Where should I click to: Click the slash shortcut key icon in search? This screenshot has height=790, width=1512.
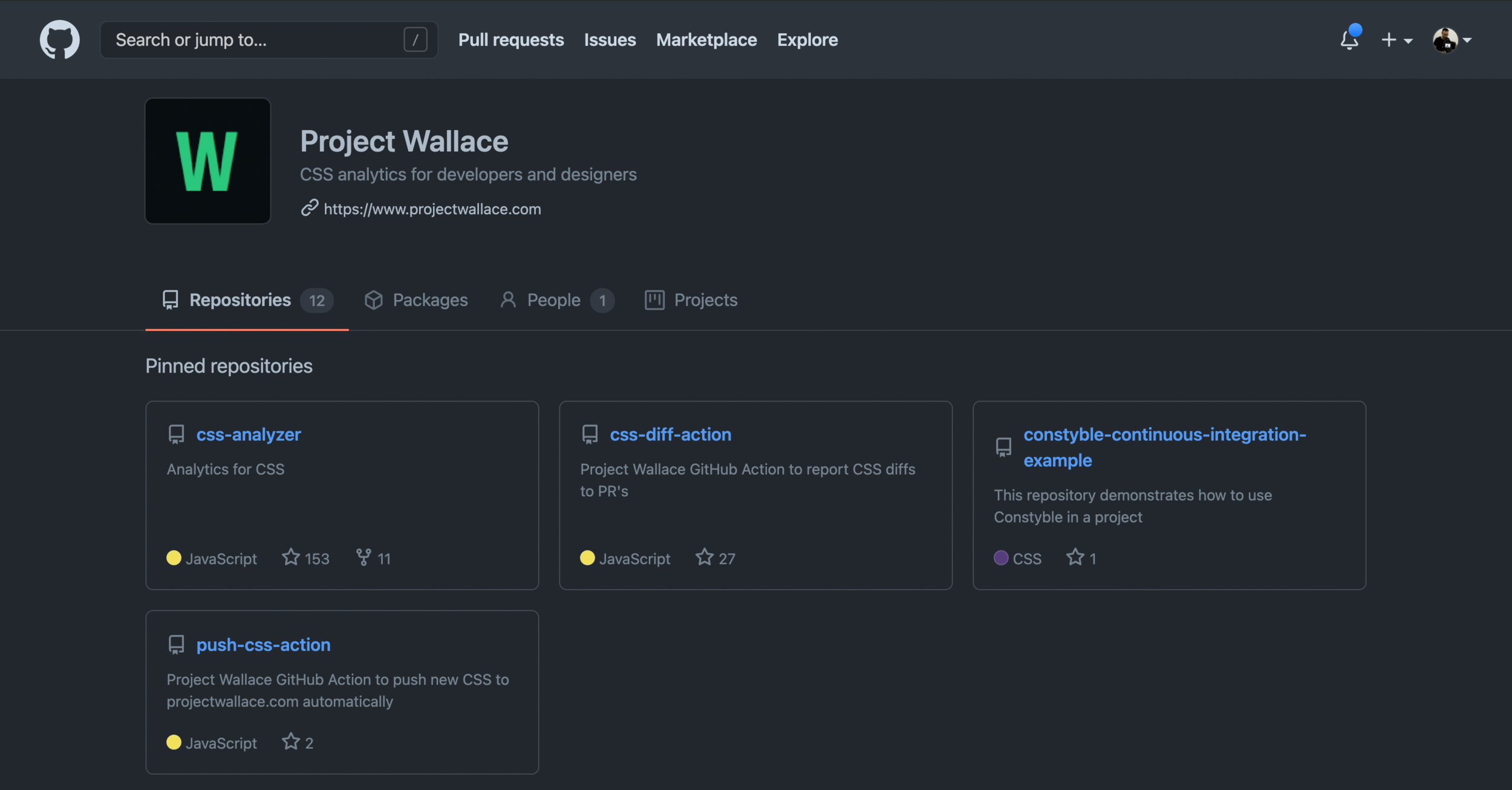415,40
